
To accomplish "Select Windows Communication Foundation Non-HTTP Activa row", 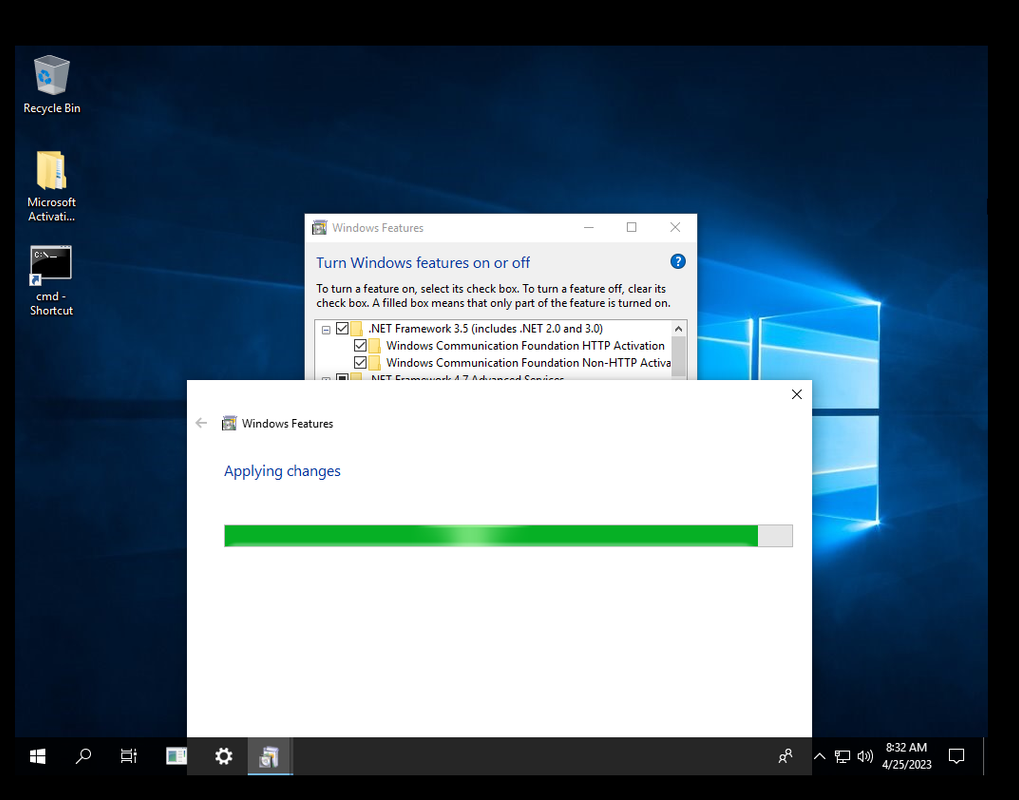I will [528, 362].
